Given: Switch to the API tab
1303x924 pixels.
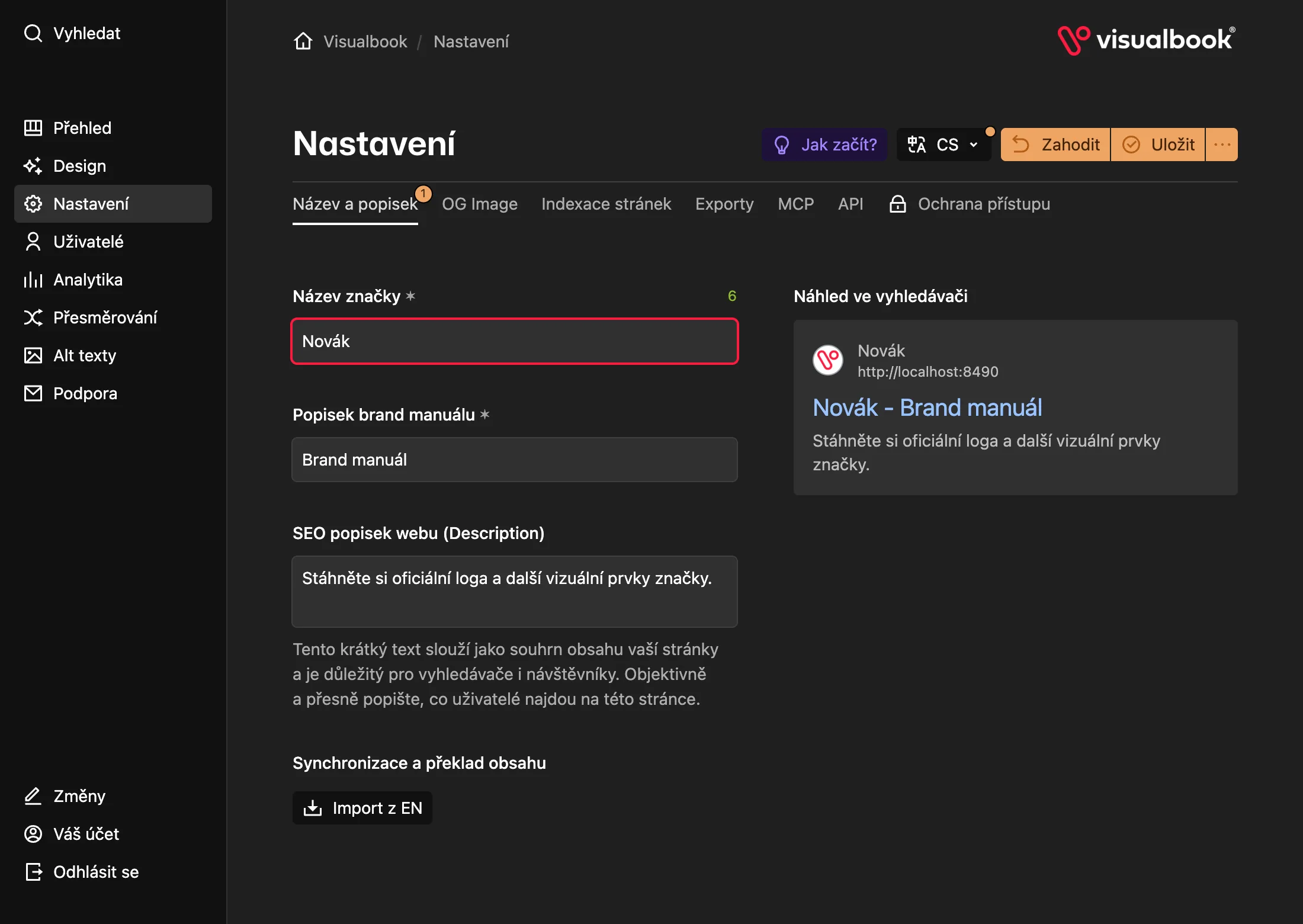Looking at the screenshot, I should point(851,204).
